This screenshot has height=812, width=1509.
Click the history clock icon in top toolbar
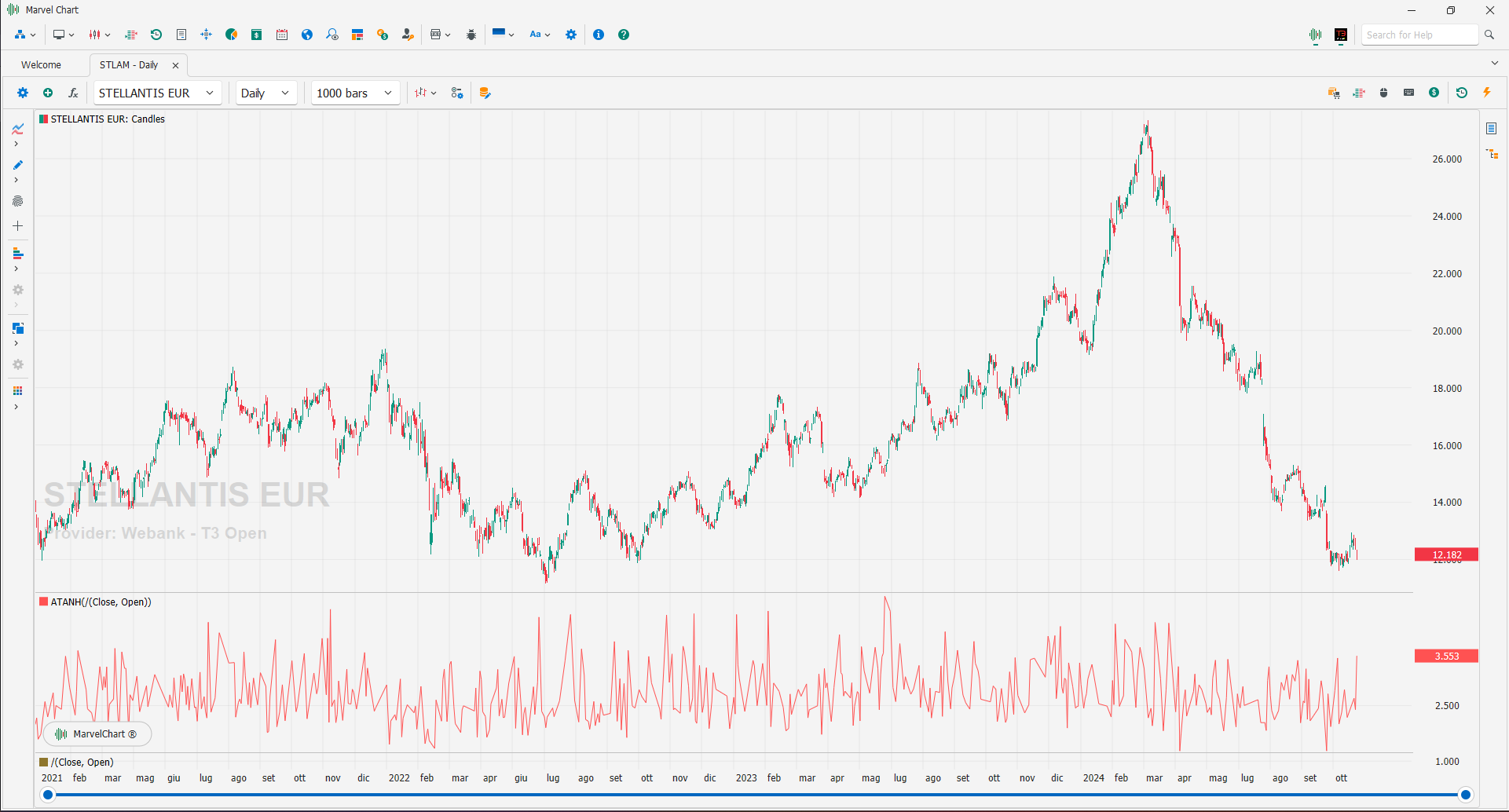156,35
